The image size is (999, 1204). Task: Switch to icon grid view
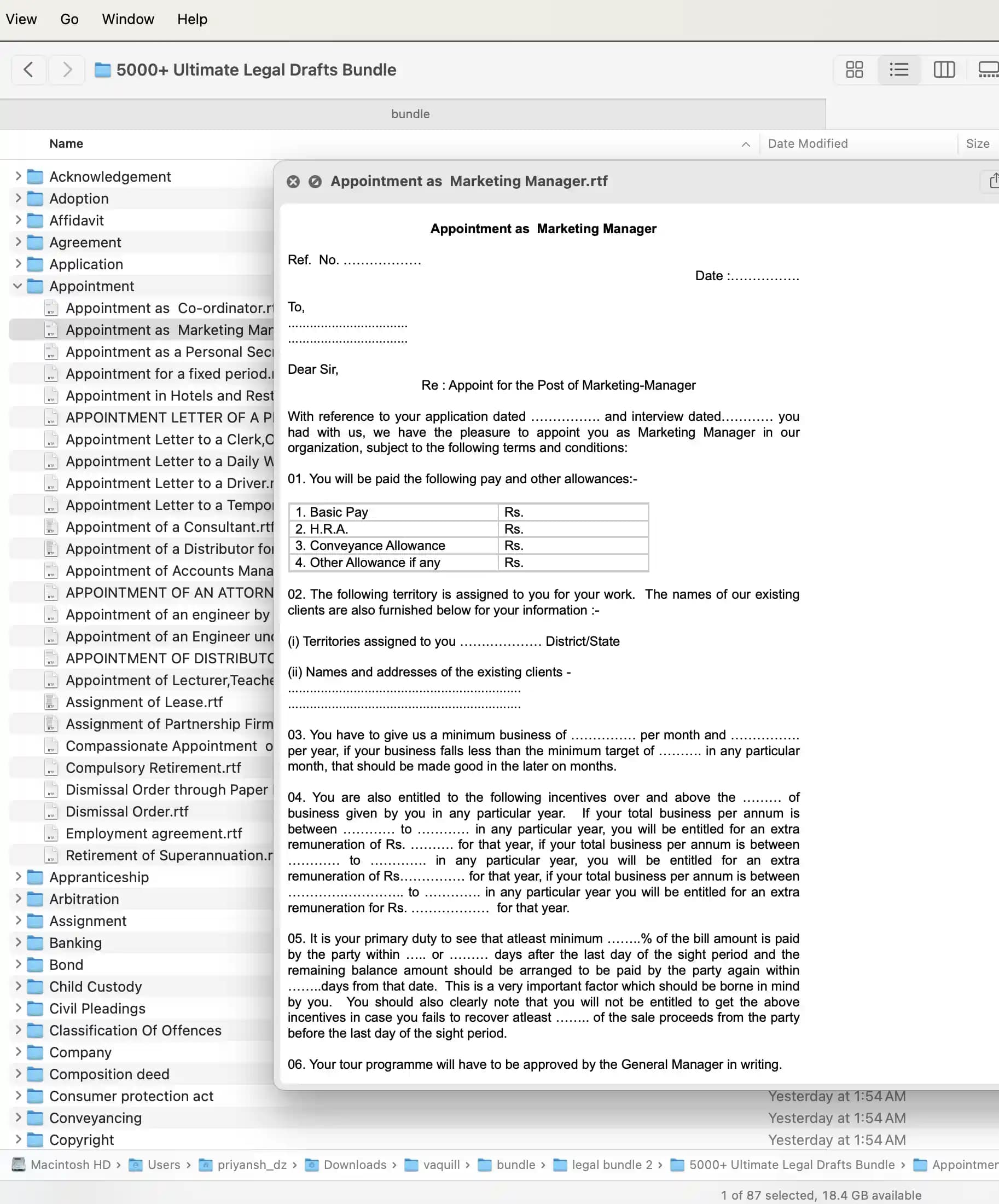[x=854, y=70]
